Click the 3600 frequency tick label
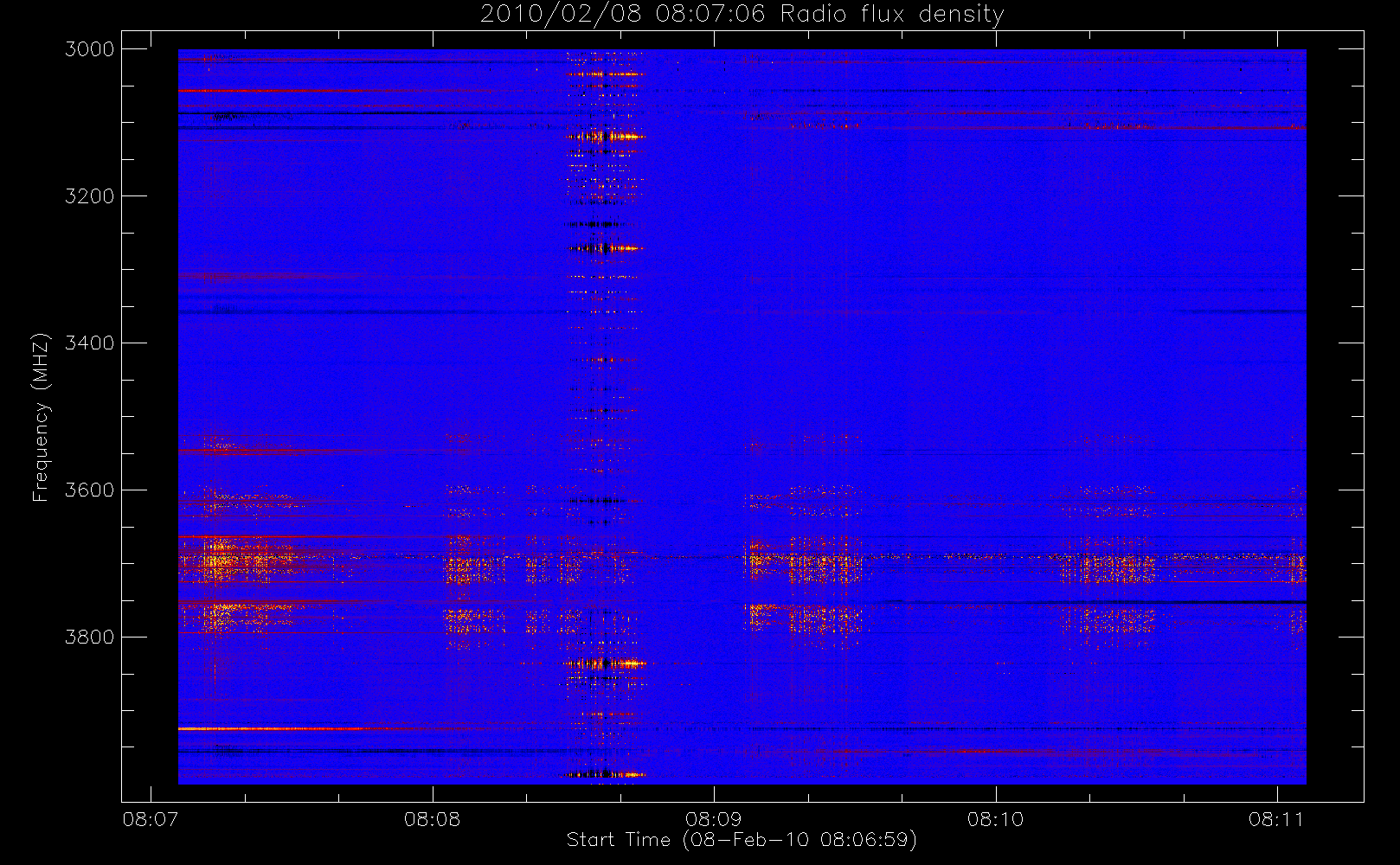The image size is (1400, 865). pos(90,490)
